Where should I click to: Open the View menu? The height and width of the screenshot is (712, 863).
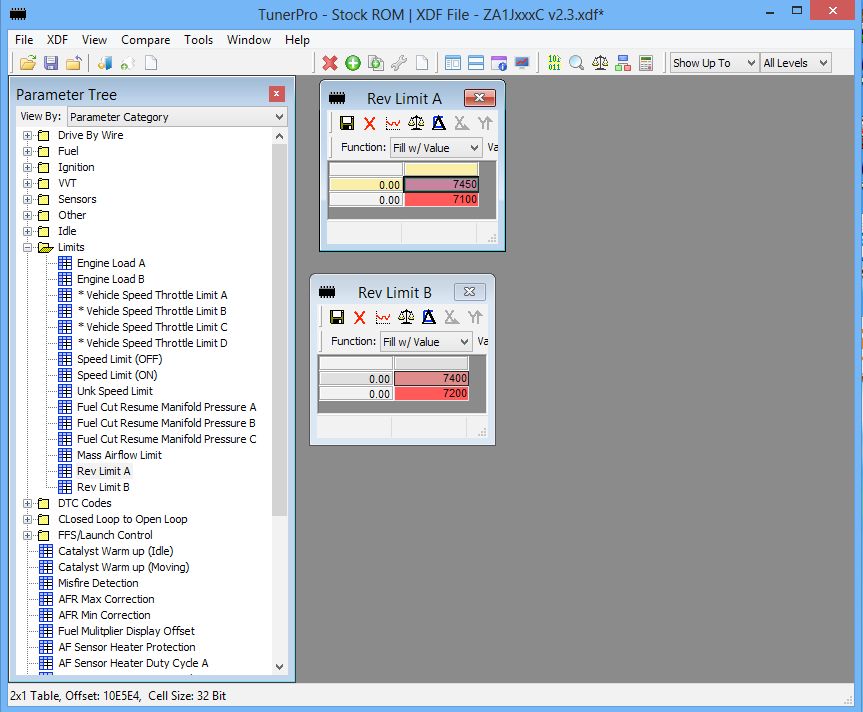pyautogui.click(x=94, y=40)
